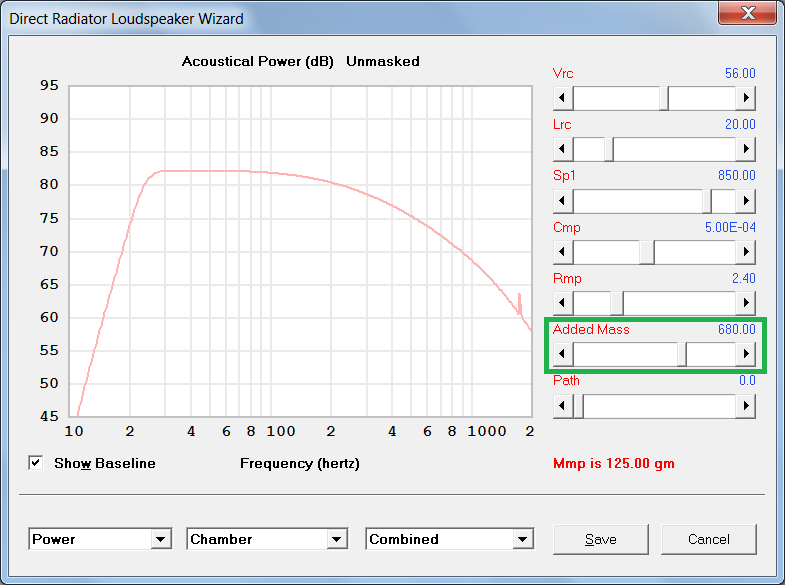785x585 pixels.
Task: Click the 'Mmp is 125.00 gm' text
Action: pos(613,463)
